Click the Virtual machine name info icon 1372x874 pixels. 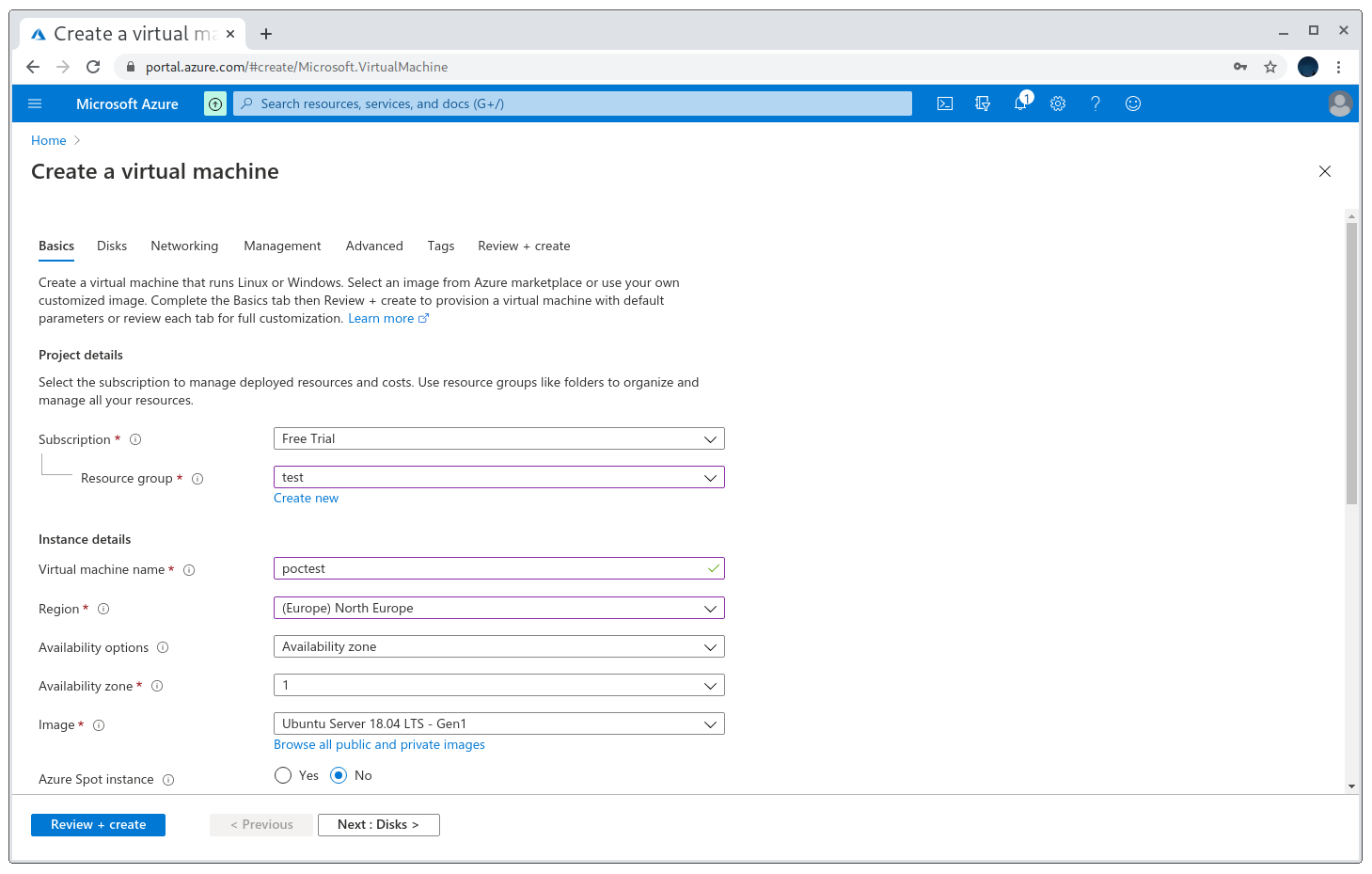point(189,570)
